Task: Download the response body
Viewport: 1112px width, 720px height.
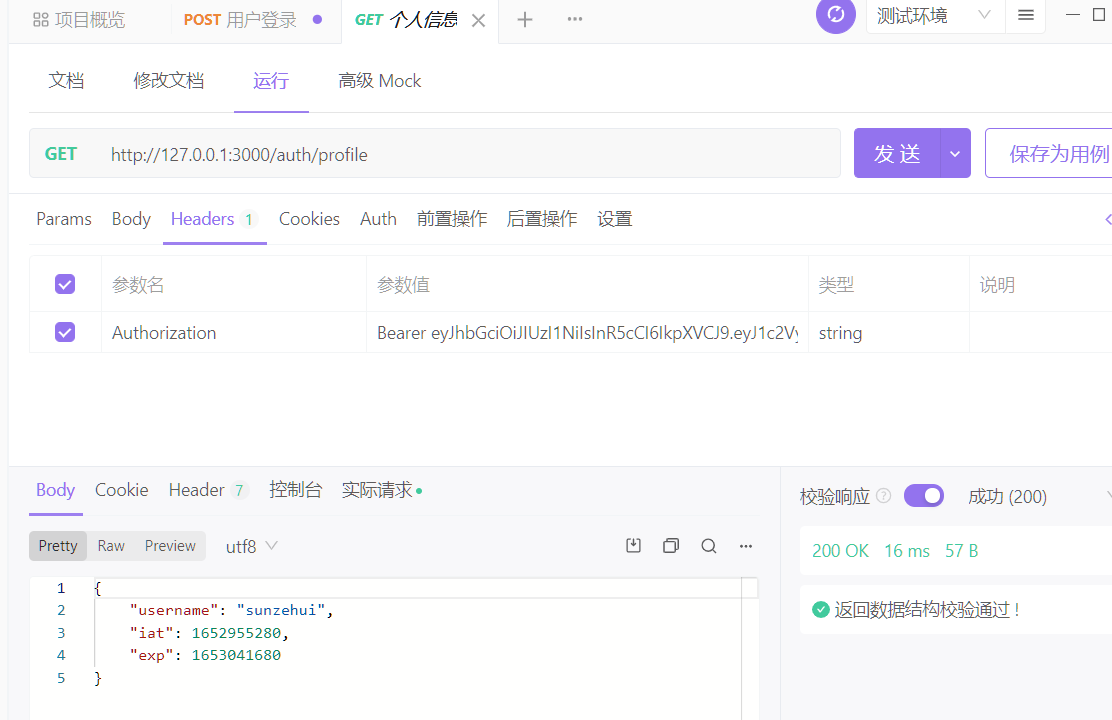Action: [633, 545]
